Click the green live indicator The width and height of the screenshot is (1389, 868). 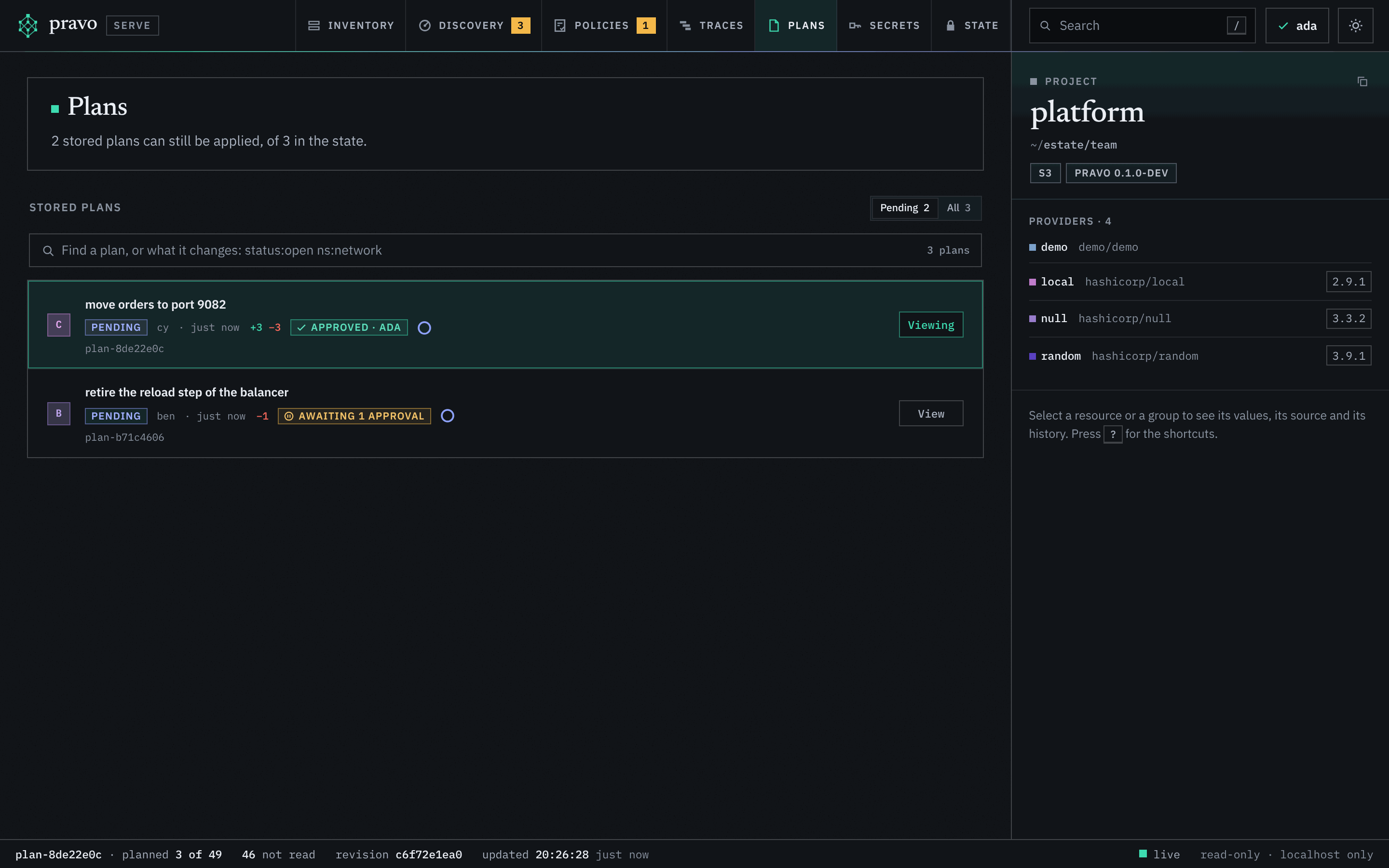[x=1143, y=854]
